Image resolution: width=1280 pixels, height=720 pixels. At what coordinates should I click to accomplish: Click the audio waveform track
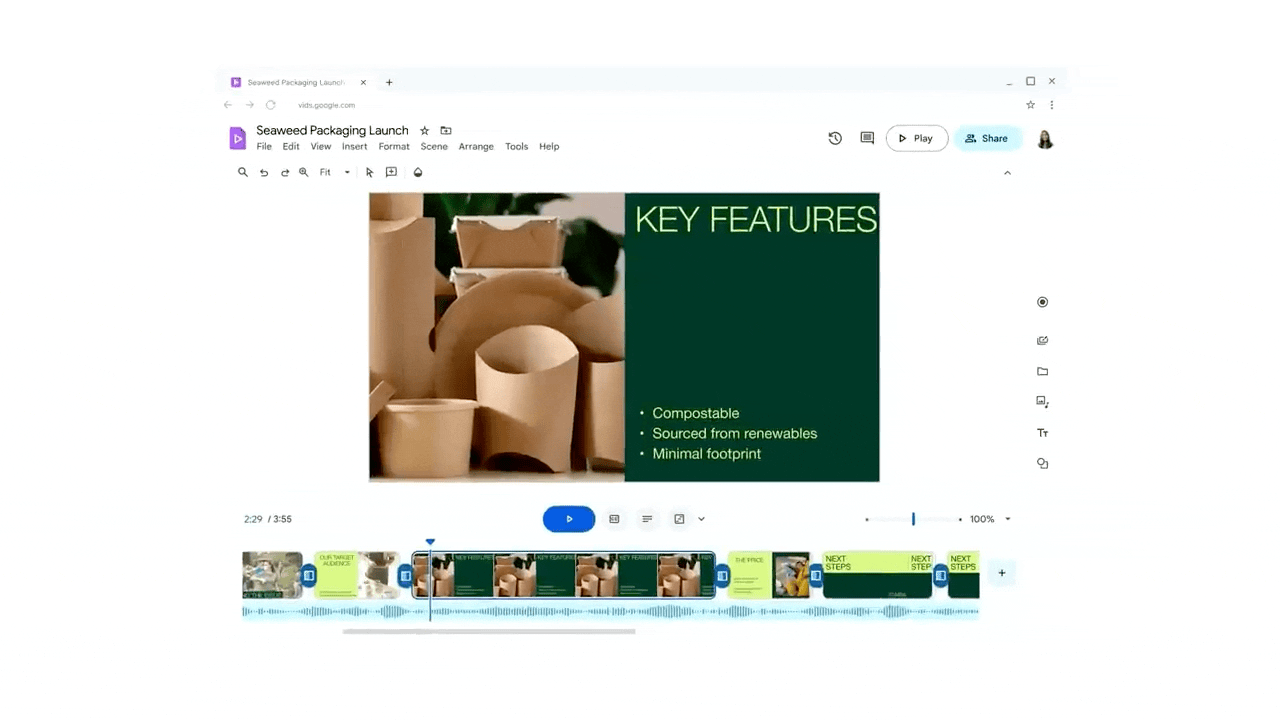[610, 611]
